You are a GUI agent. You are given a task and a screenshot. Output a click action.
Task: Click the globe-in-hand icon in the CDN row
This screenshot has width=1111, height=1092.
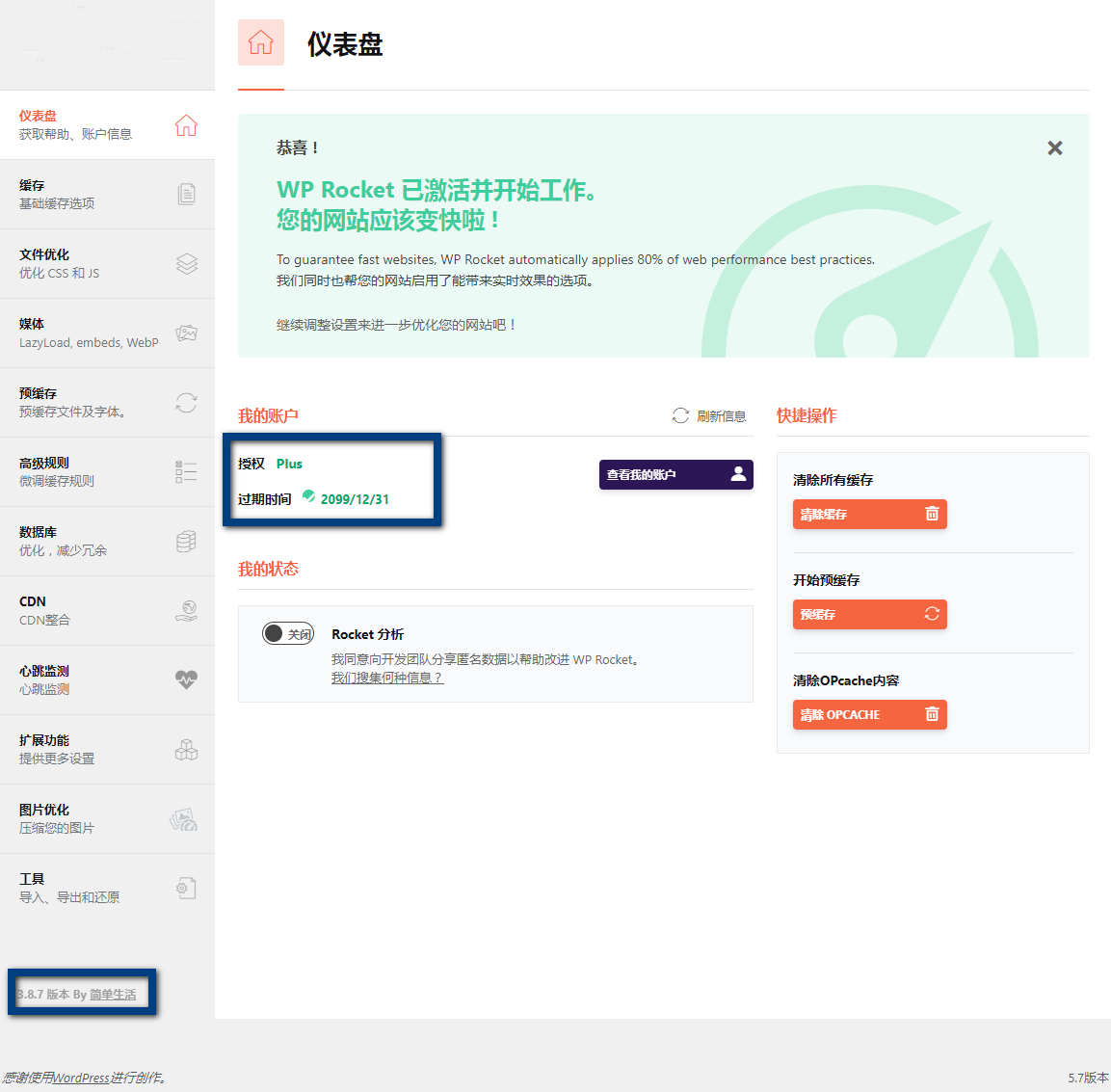coord(186,611)
